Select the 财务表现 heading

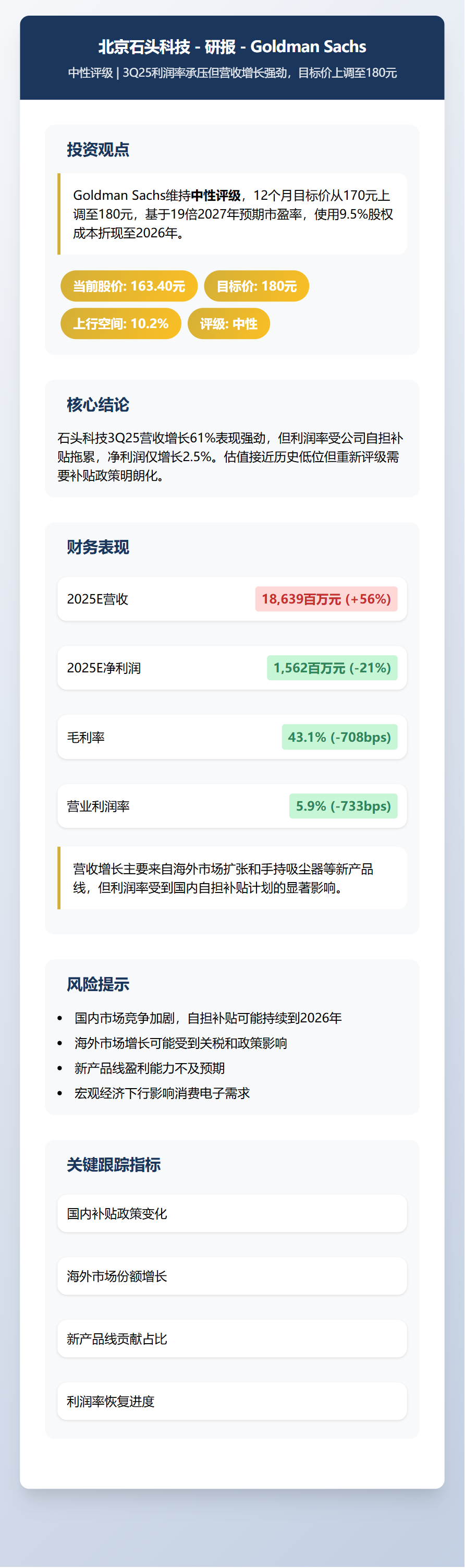[x=98, y=547]
